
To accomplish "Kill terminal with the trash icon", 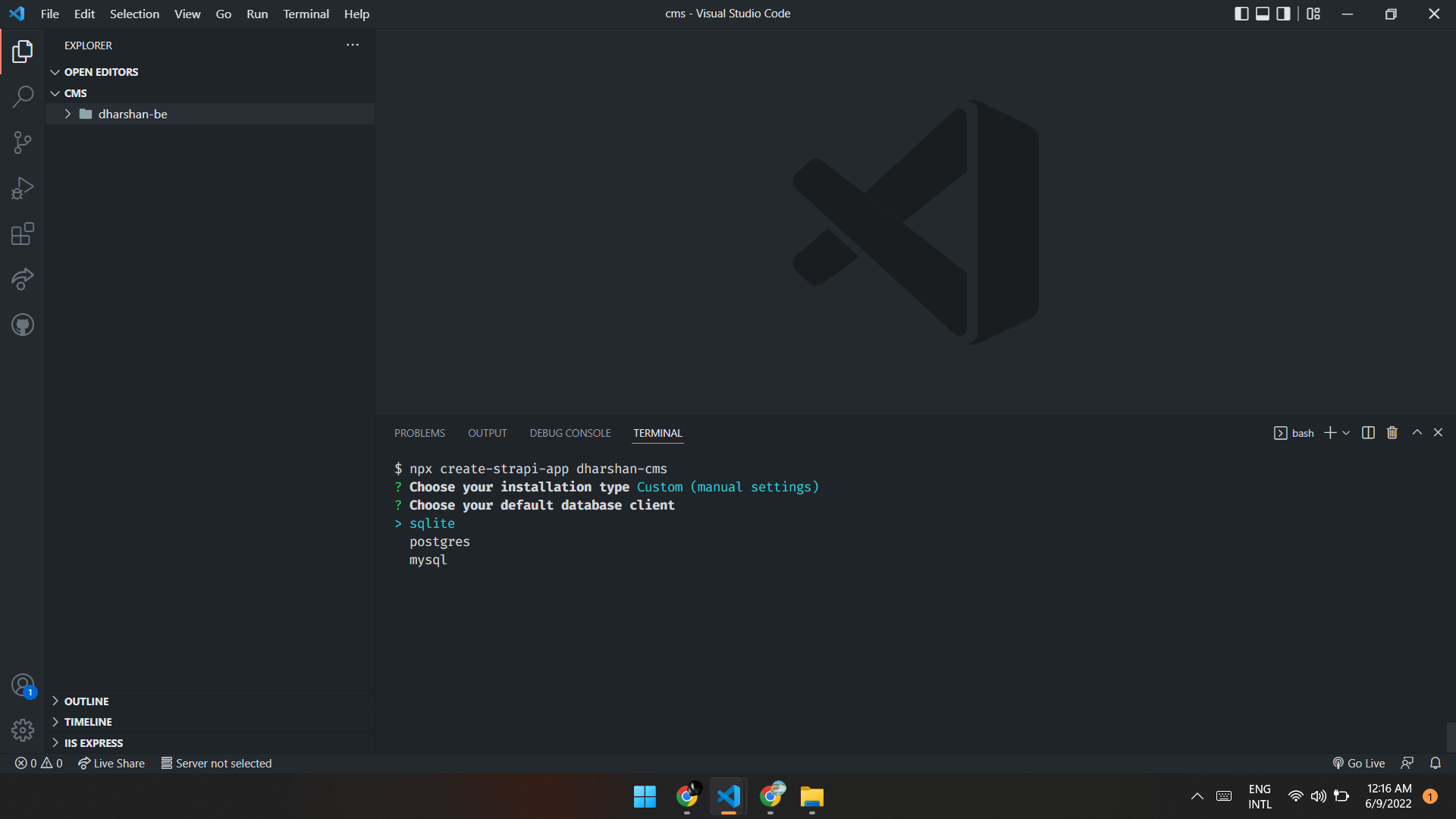I will coord(1392,433).
